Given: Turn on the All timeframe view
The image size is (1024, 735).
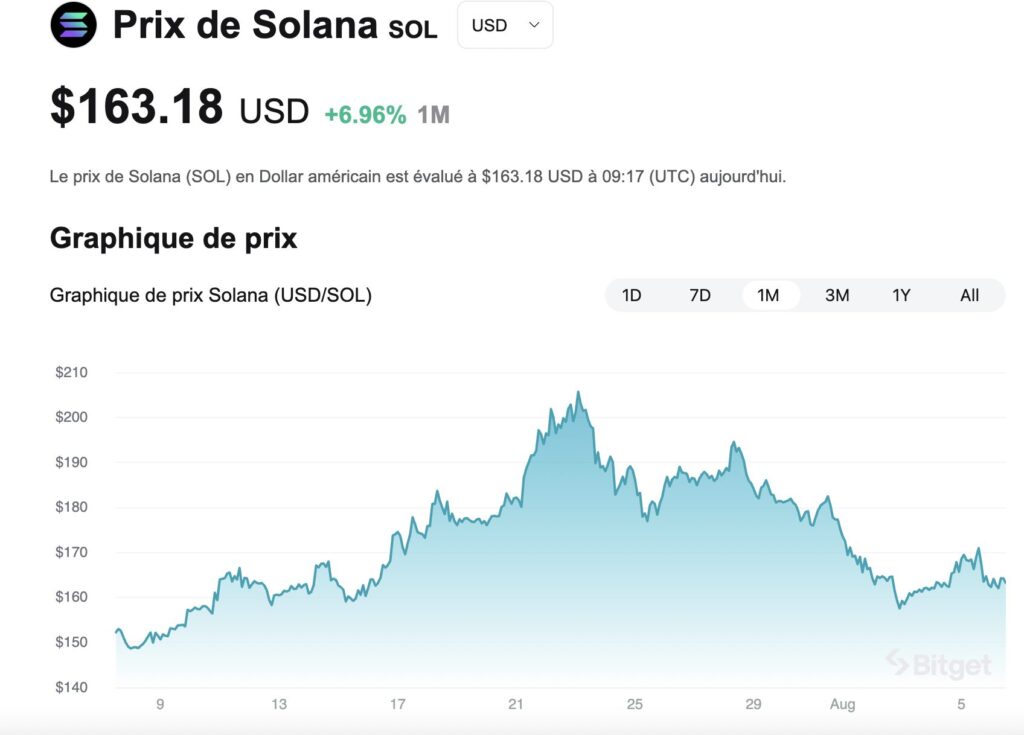Looking at the screenshot, I should [968, 295].
